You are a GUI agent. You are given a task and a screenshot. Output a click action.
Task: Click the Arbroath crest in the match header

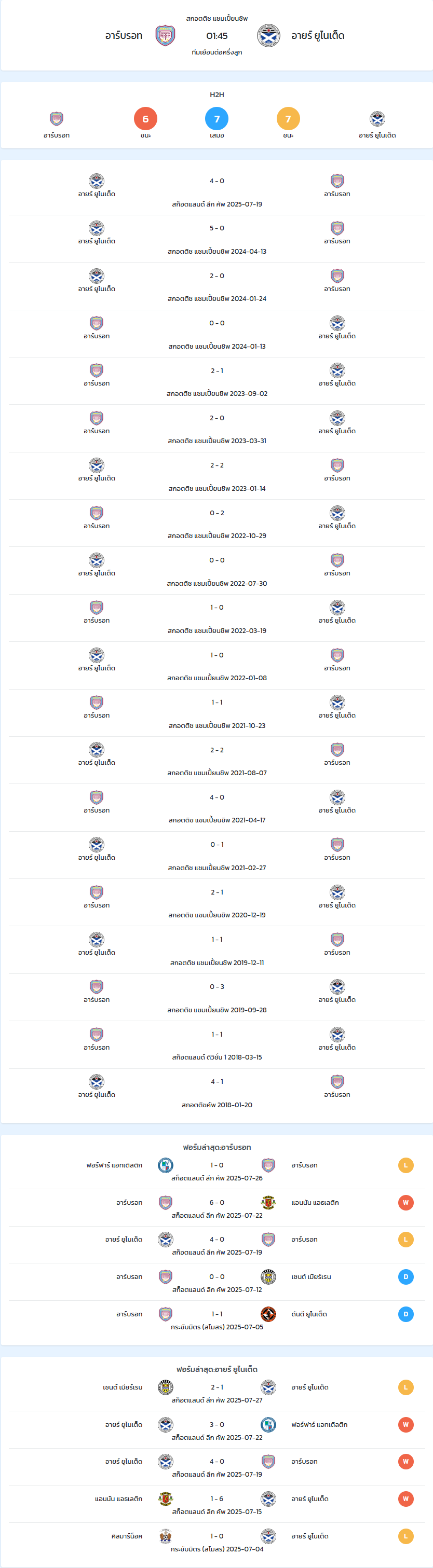coord(165,36)
